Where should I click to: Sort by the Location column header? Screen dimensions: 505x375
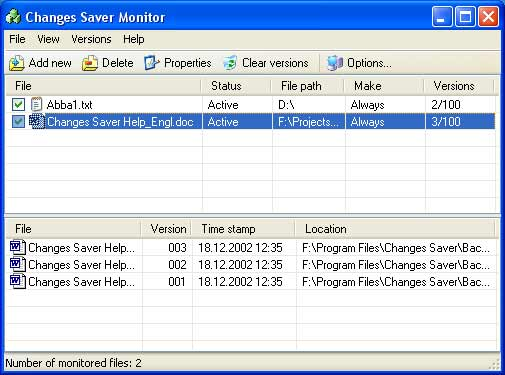click(x=395, y=229)
